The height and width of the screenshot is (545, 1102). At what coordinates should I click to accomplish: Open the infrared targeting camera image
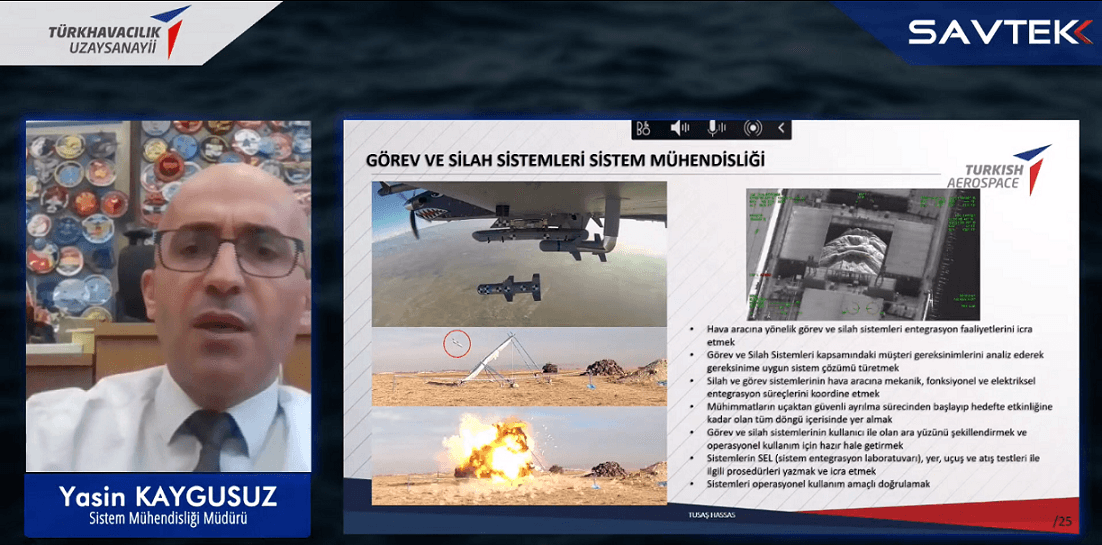click(x=863, y=254)
